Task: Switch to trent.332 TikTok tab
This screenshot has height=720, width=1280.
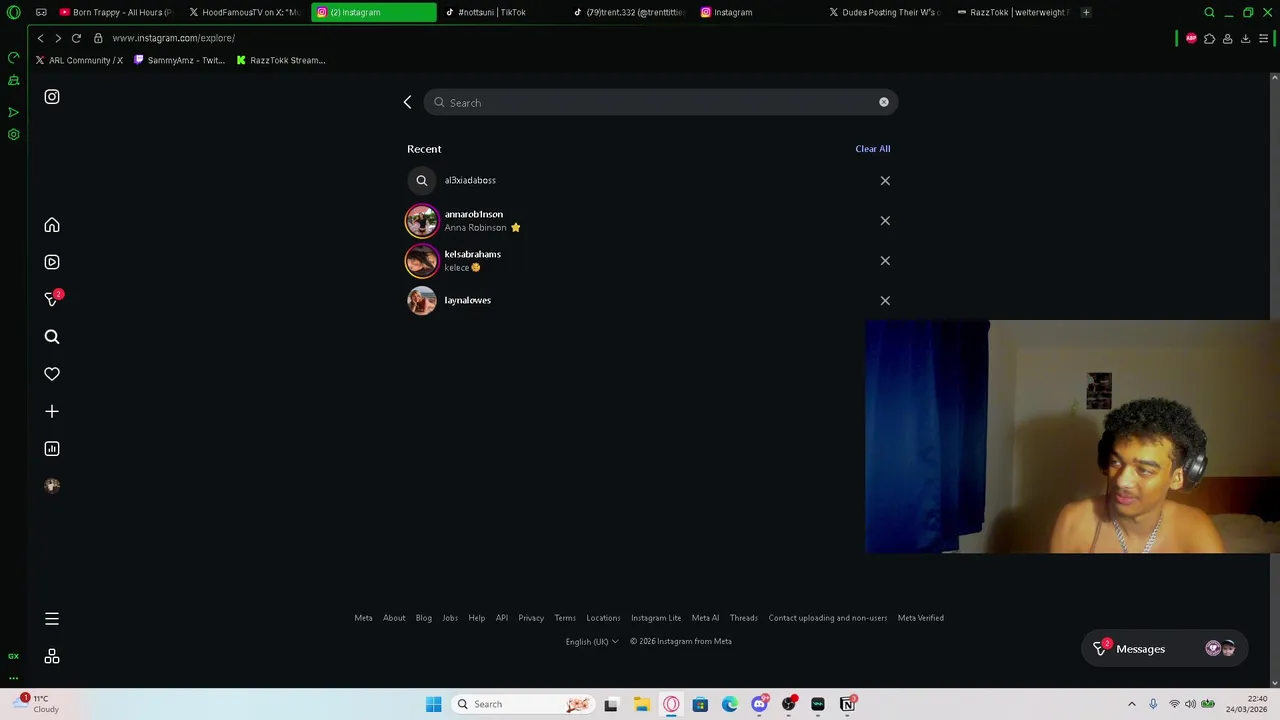Action: (630, 12)
